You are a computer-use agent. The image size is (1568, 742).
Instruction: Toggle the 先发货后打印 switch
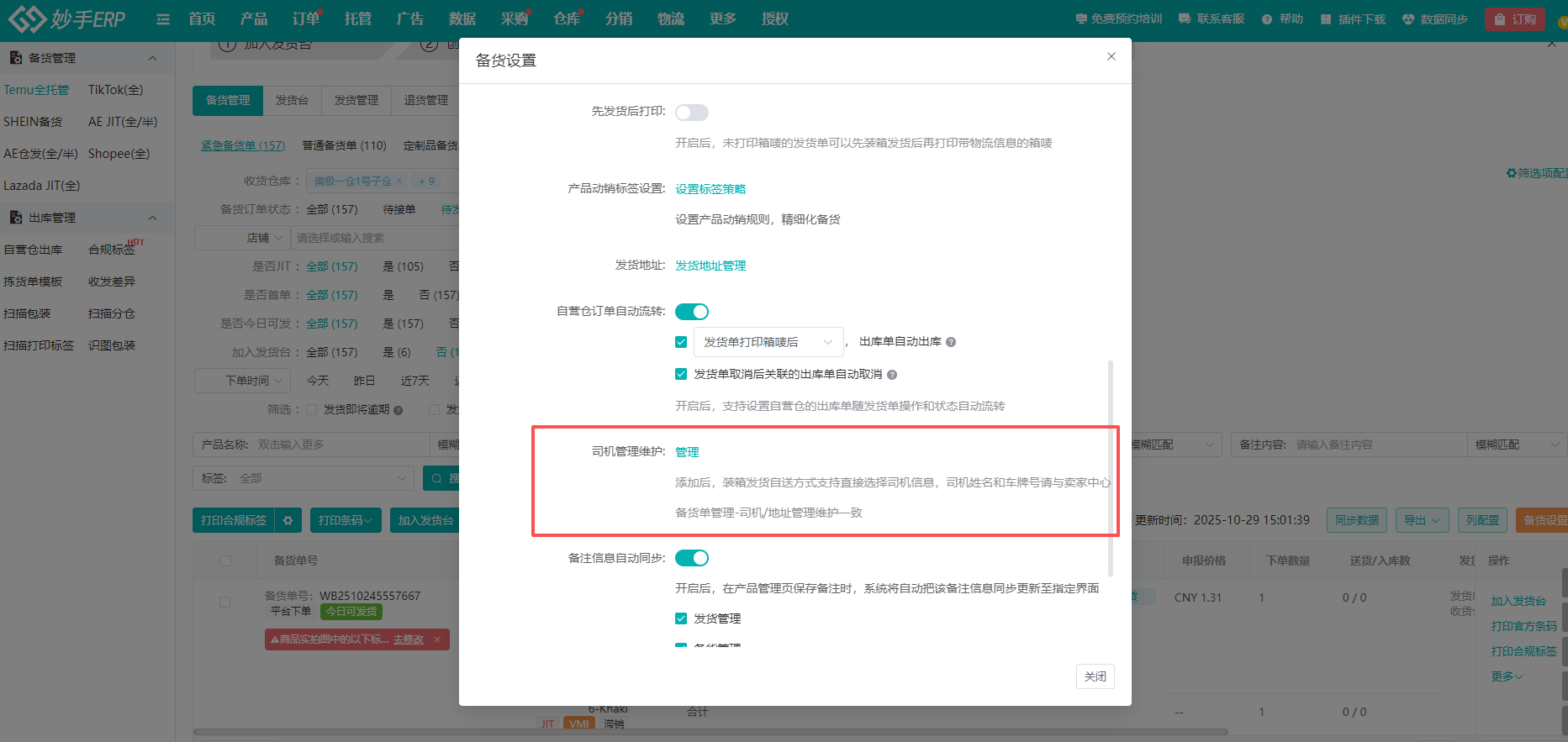pos(692,113)
